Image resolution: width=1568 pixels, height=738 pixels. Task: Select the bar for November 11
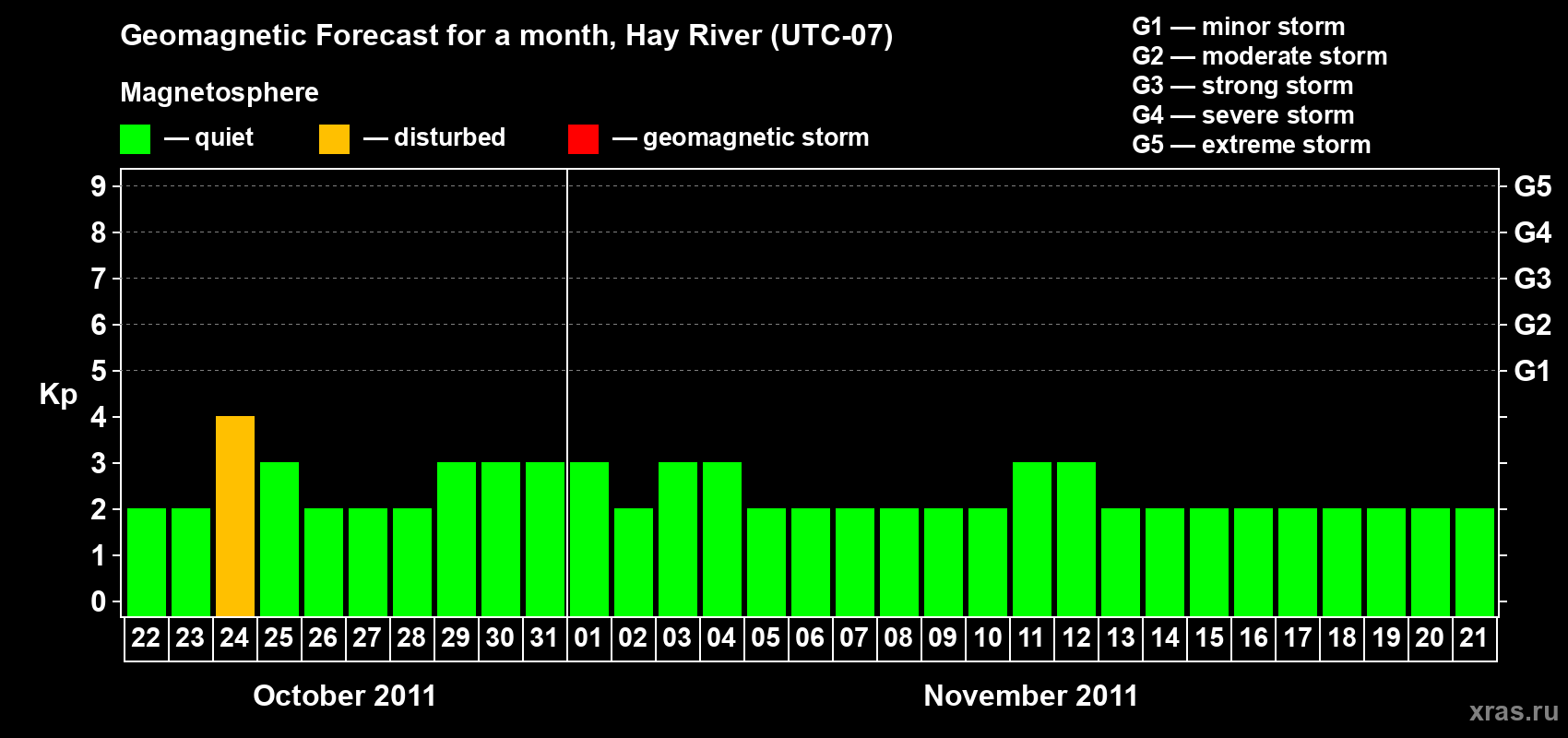[1032, 539]
